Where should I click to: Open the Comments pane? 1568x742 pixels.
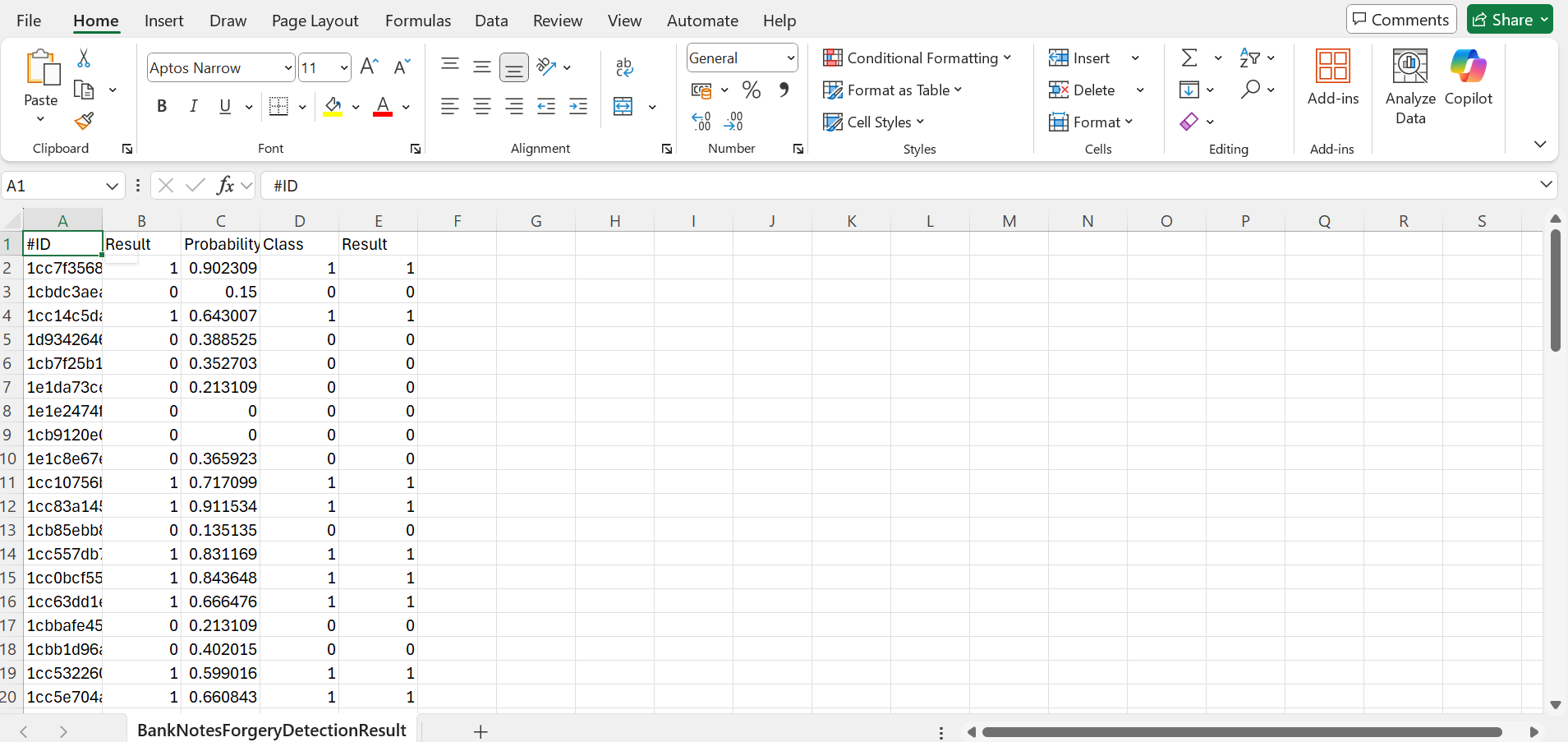point(1400,19)
